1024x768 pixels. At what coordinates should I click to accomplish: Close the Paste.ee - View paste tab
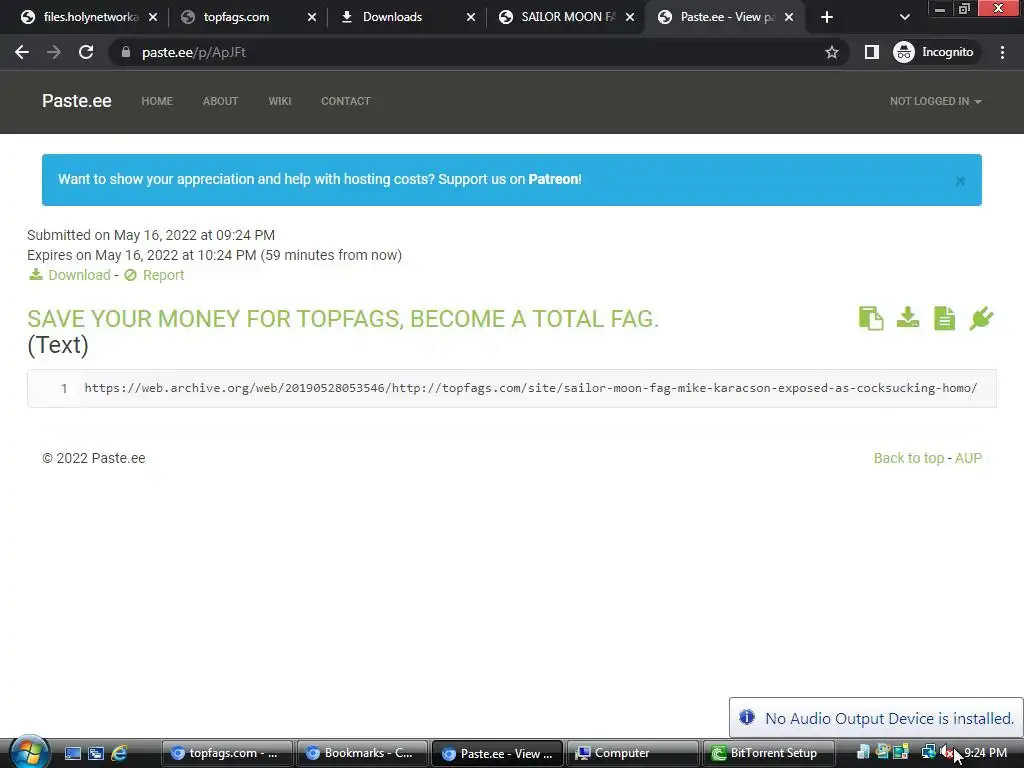[x=789, y=17]
